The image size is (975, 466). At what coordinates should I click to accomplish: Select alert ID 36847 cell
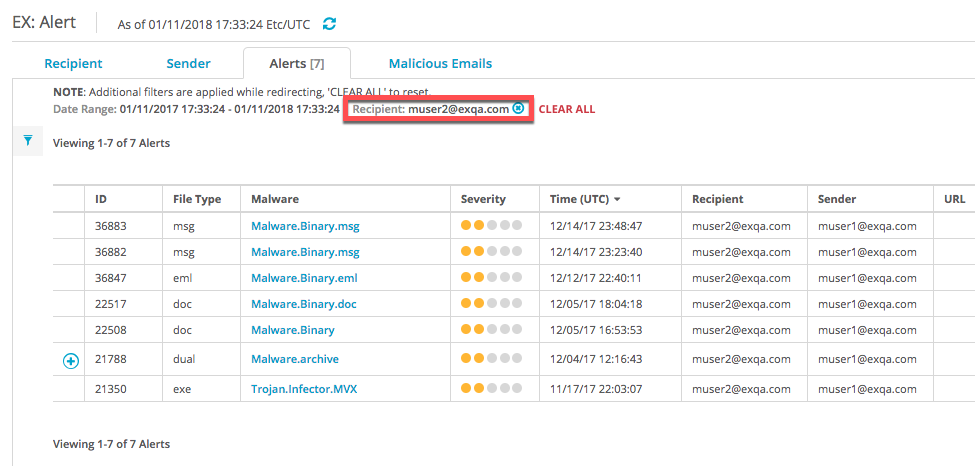[x=110, y=278]
